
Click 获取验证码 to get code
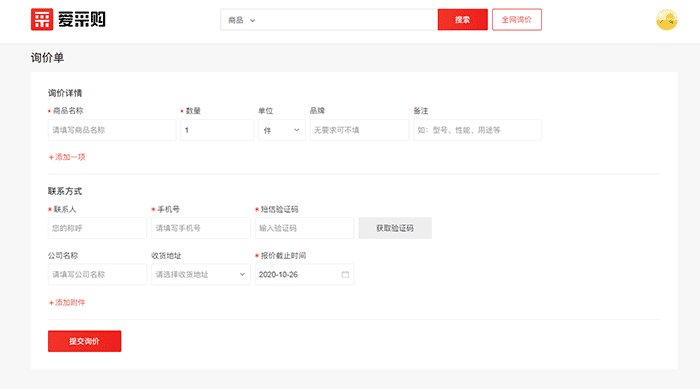395,228
